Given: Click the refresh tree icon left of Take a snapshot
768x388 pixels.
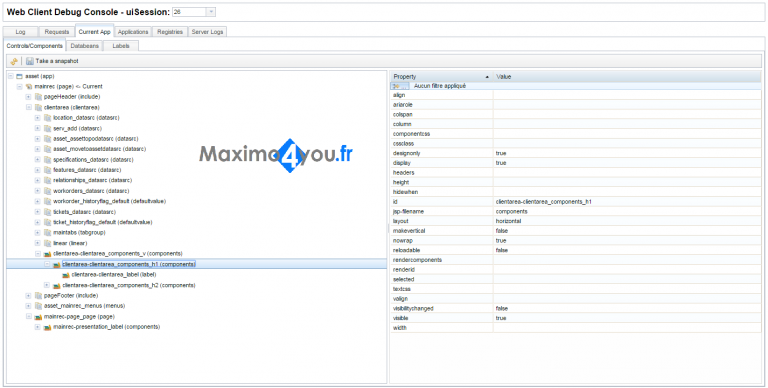Looking at the screenshot, I should [x=14, y=61].
